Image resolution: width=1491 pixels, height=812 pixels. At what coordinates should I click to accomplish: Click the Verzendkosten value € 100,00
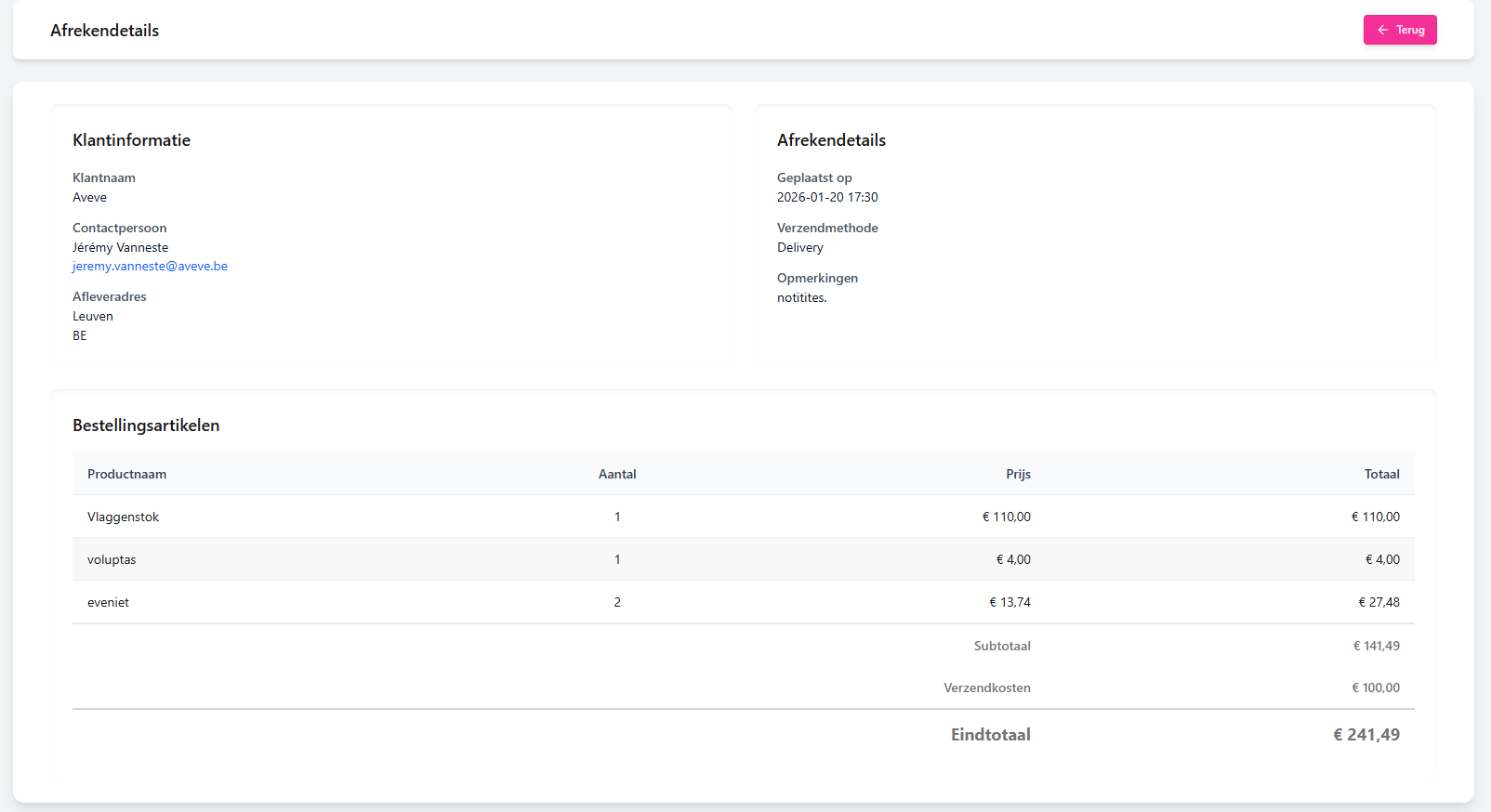click(x=1375, y=688)
